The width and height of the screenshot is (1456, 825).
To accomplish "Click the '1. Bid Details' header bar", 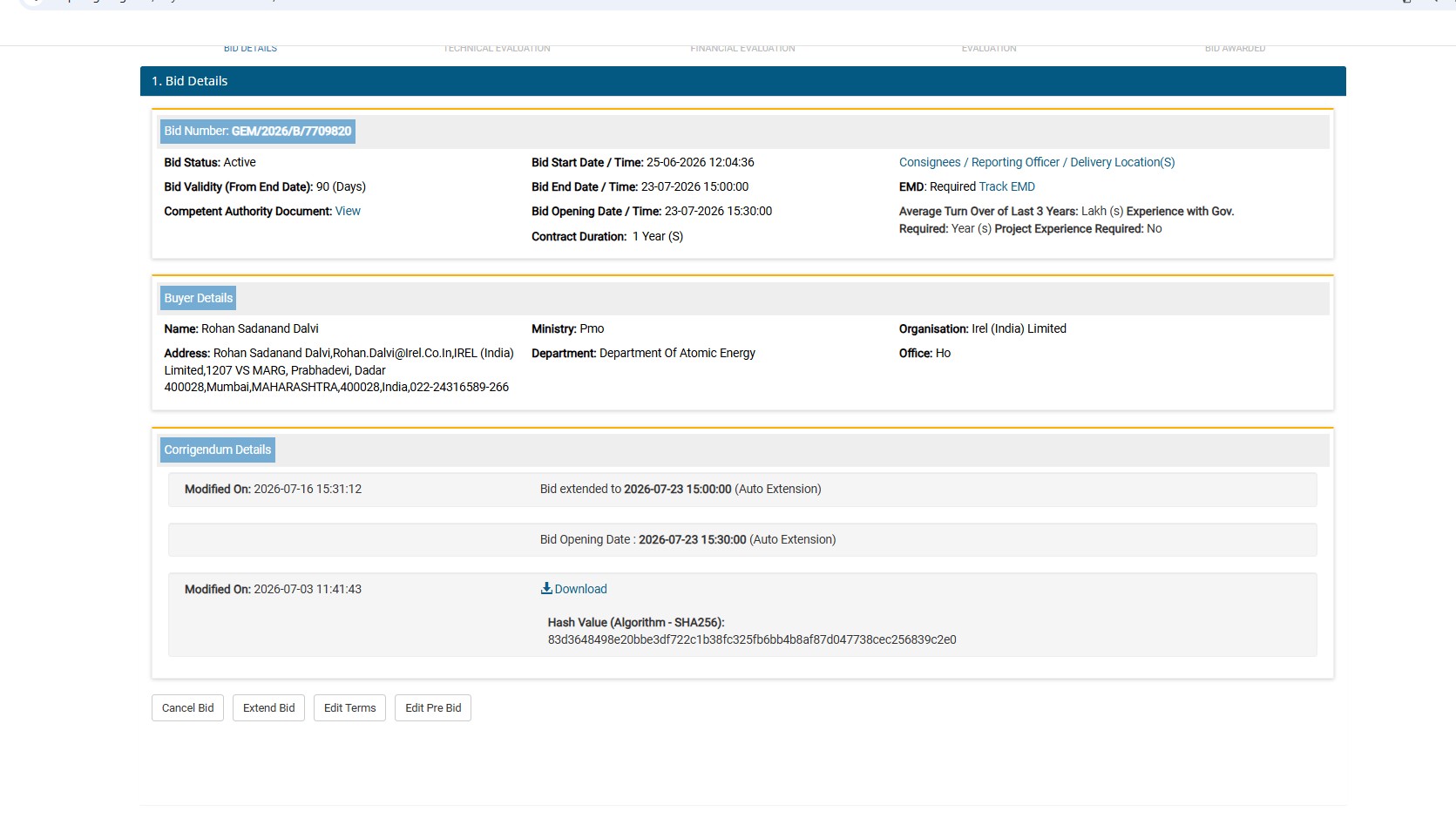I will 742,81.
